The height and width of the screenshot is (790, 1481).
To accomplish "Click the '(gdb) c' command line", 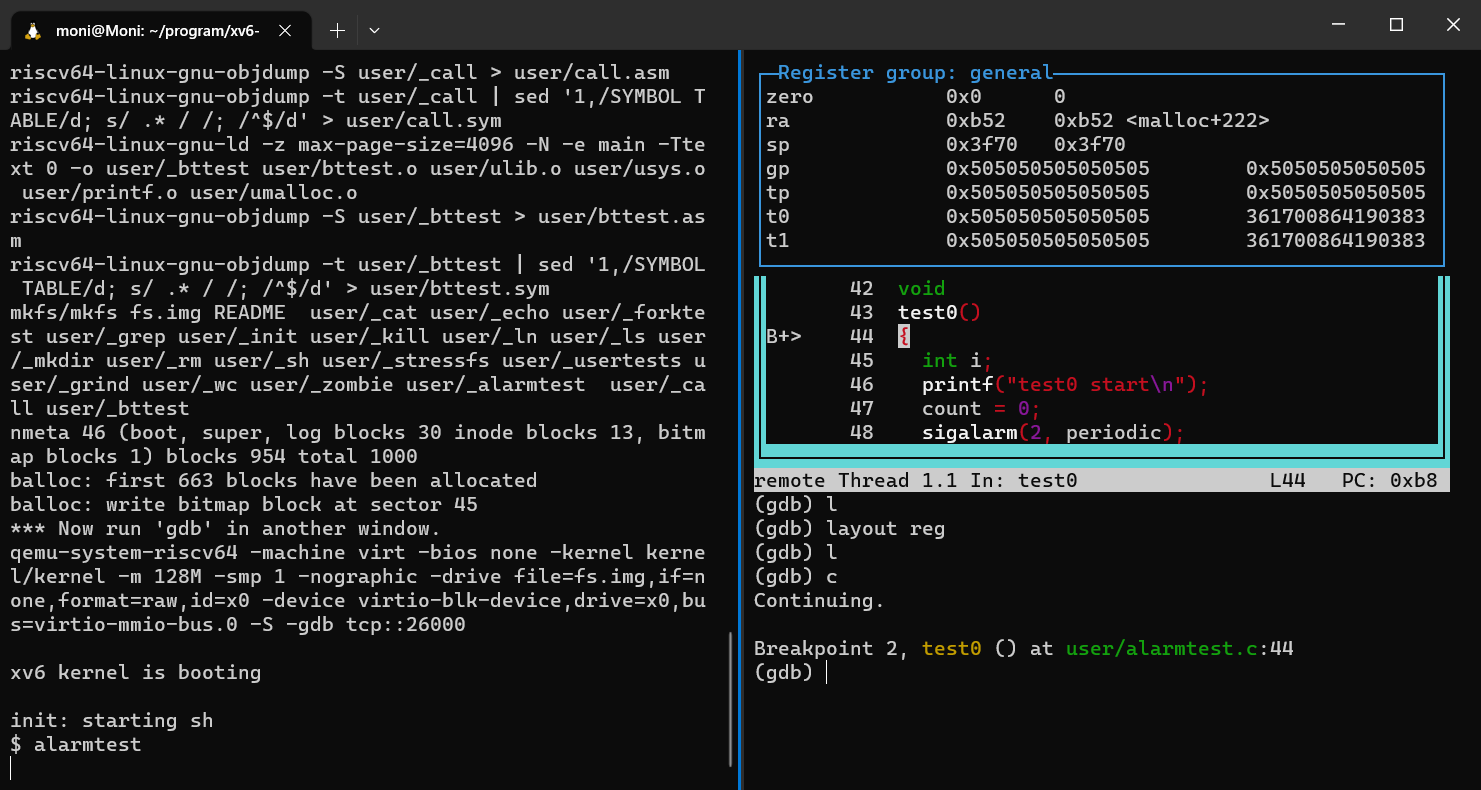I will (x=796, y=577).
